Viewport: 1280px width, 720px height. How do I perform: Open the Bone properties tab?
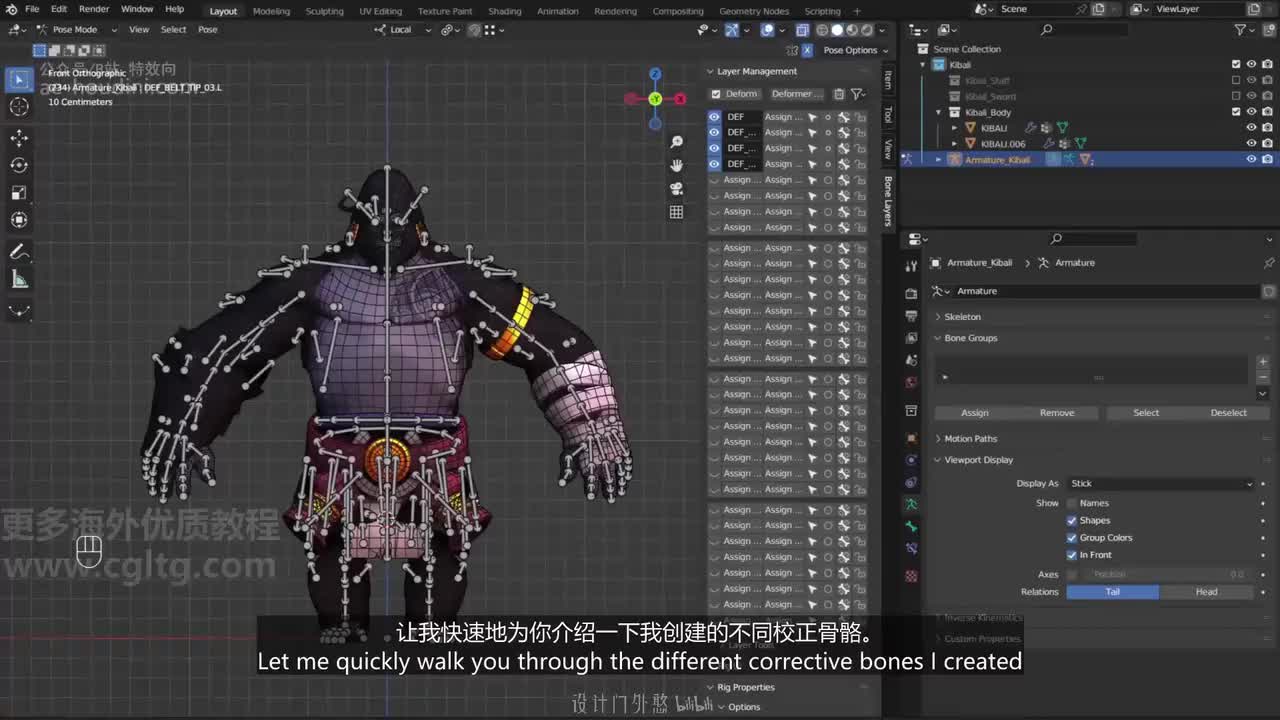911,526
